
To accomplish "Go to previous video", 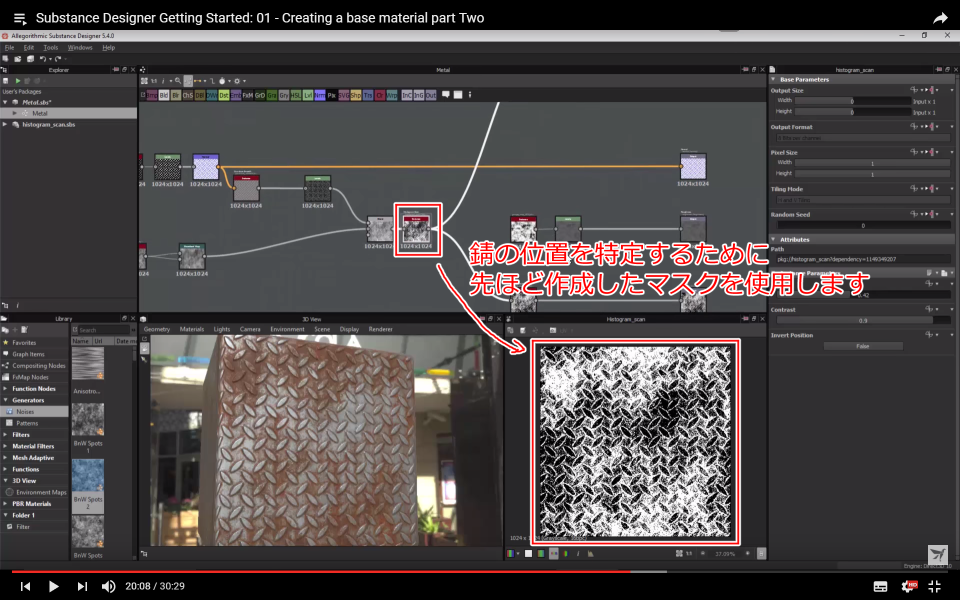I will pos(25,586).
